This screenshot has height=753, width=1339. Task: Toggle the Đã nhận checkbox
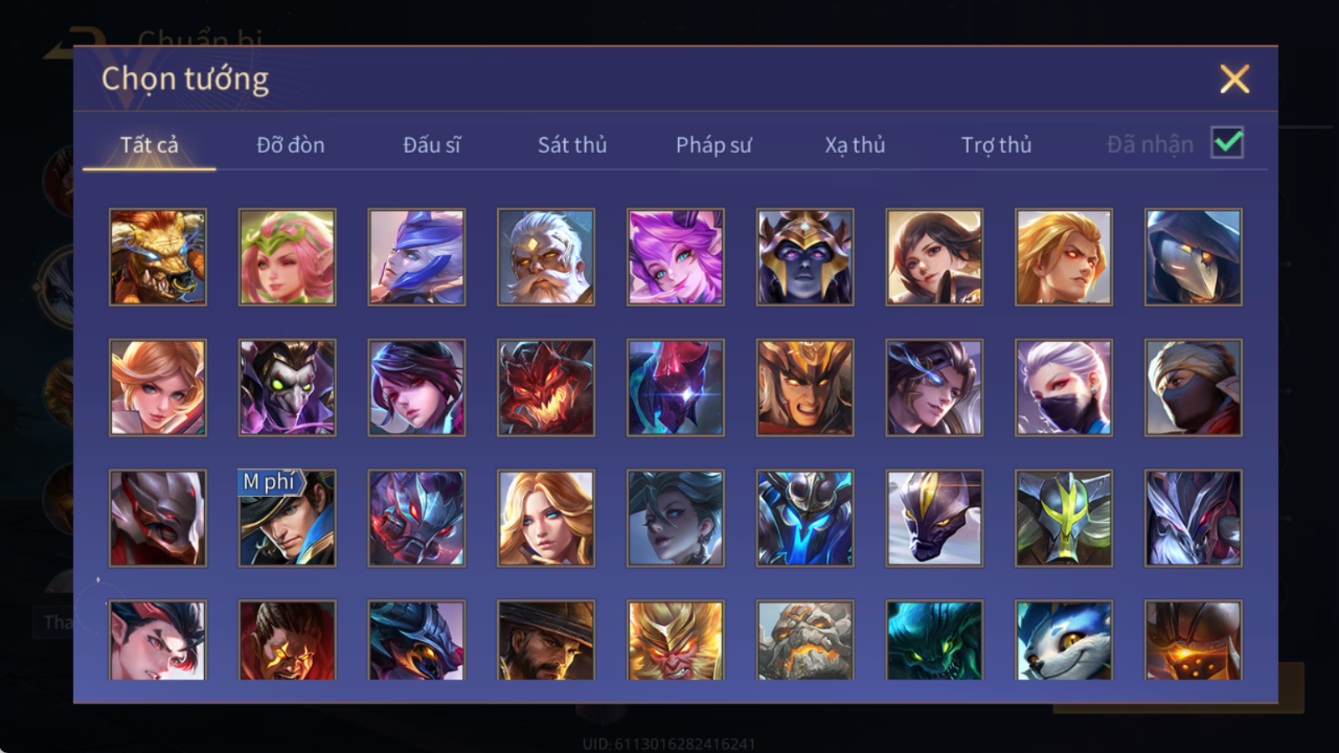point(1227,143)
